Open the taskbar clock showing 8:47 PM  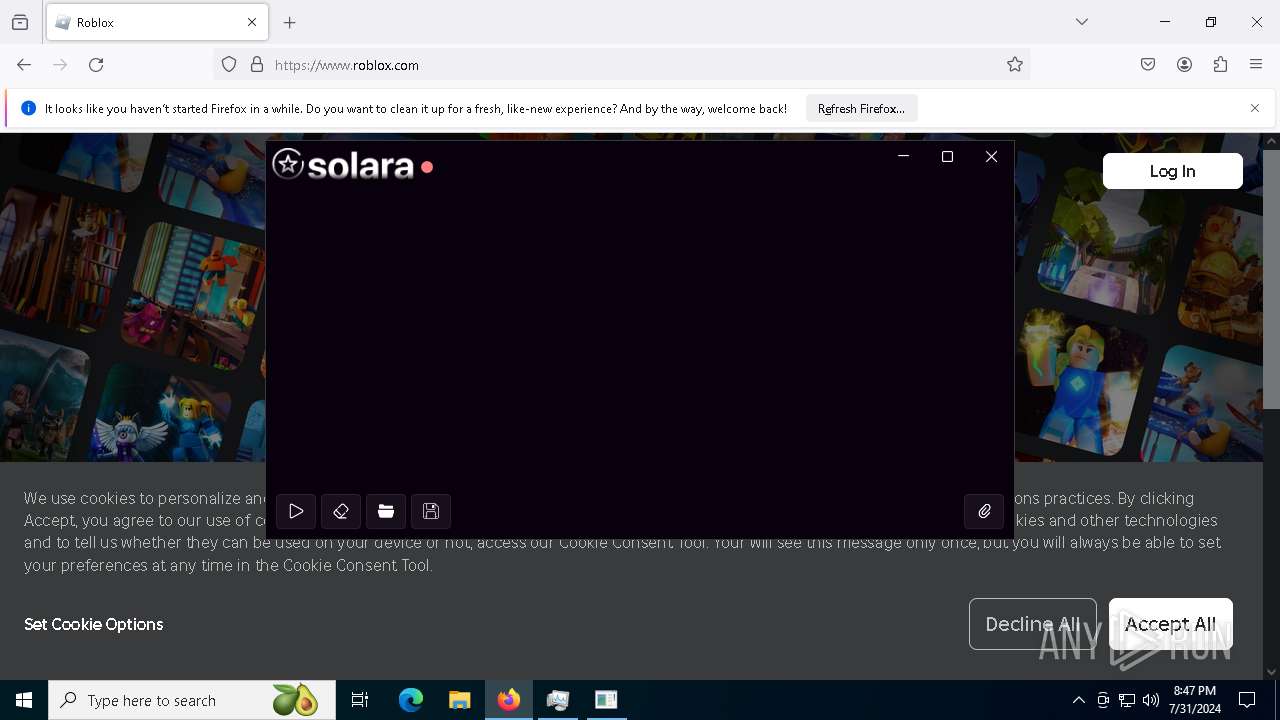[x=1194, y=700]
